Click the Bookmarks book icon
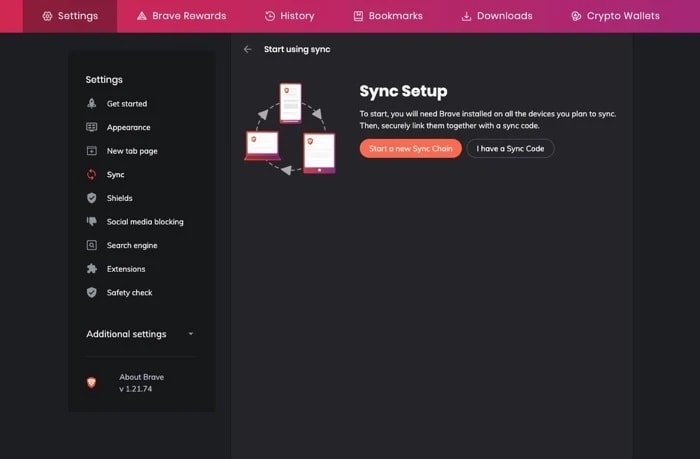The image size is (700, 459). coord(358,16)
